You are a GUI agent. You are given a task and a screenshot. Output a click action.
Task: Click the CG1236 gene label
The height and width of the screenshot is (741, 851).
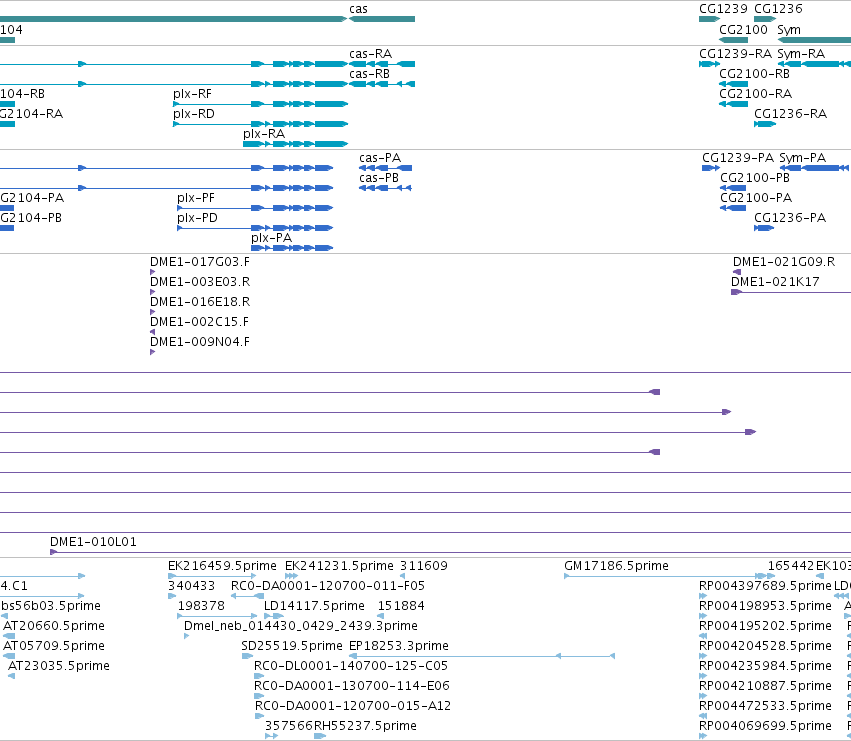pyautogui.click(x=778, y=9)
